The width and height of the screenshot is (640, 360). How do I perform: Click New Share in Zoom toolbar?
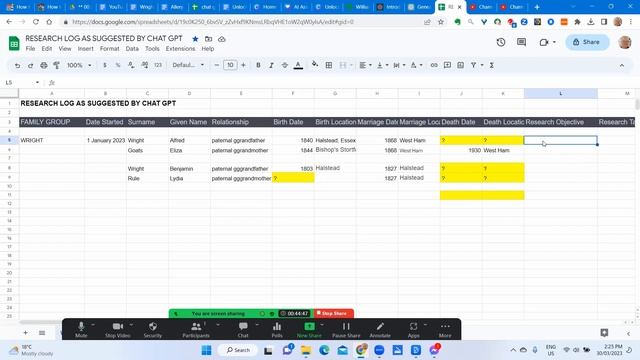(x=309, y=329)
